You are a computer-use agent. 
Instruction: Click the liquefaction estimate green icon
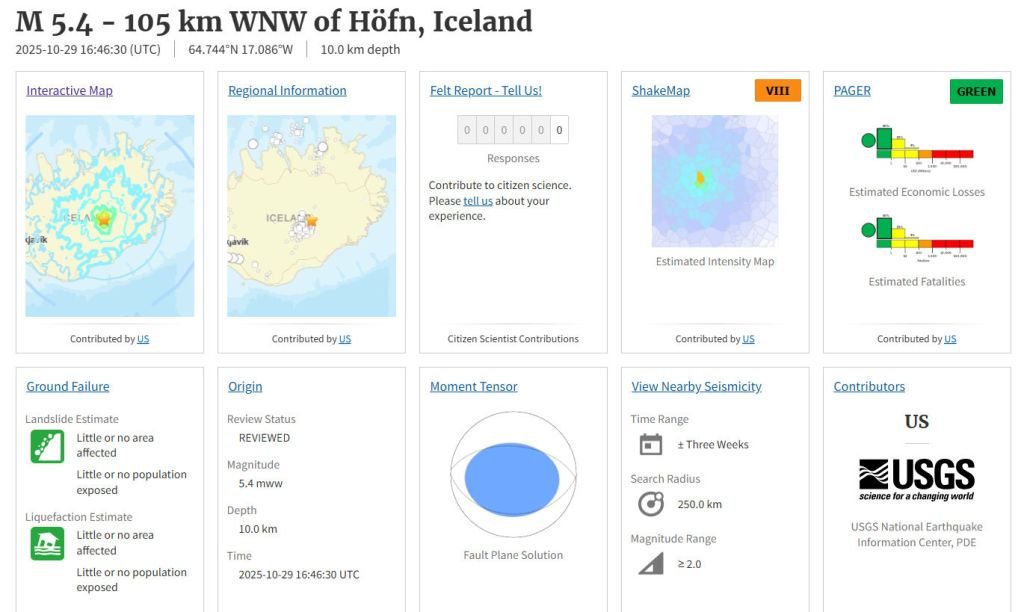(47, 543)
